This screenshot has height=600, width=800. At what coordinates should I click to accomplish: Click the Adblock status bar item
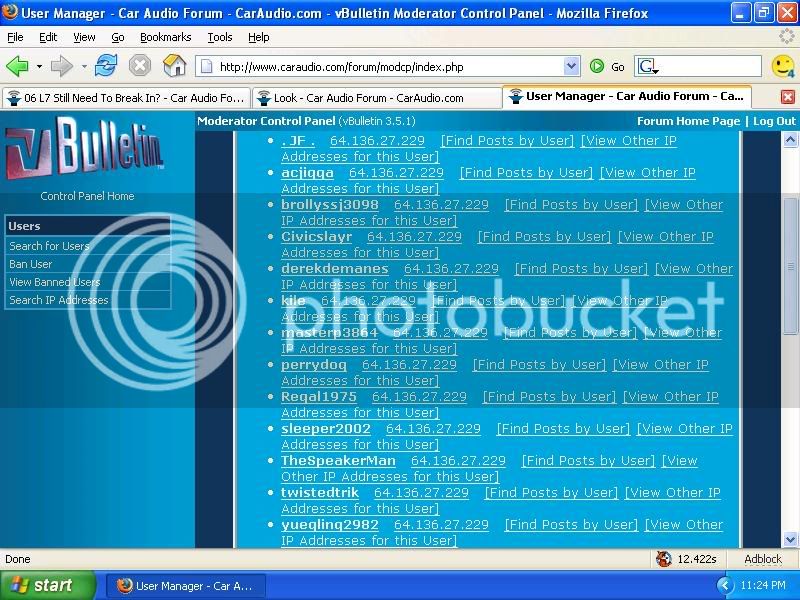click(763, 559)
